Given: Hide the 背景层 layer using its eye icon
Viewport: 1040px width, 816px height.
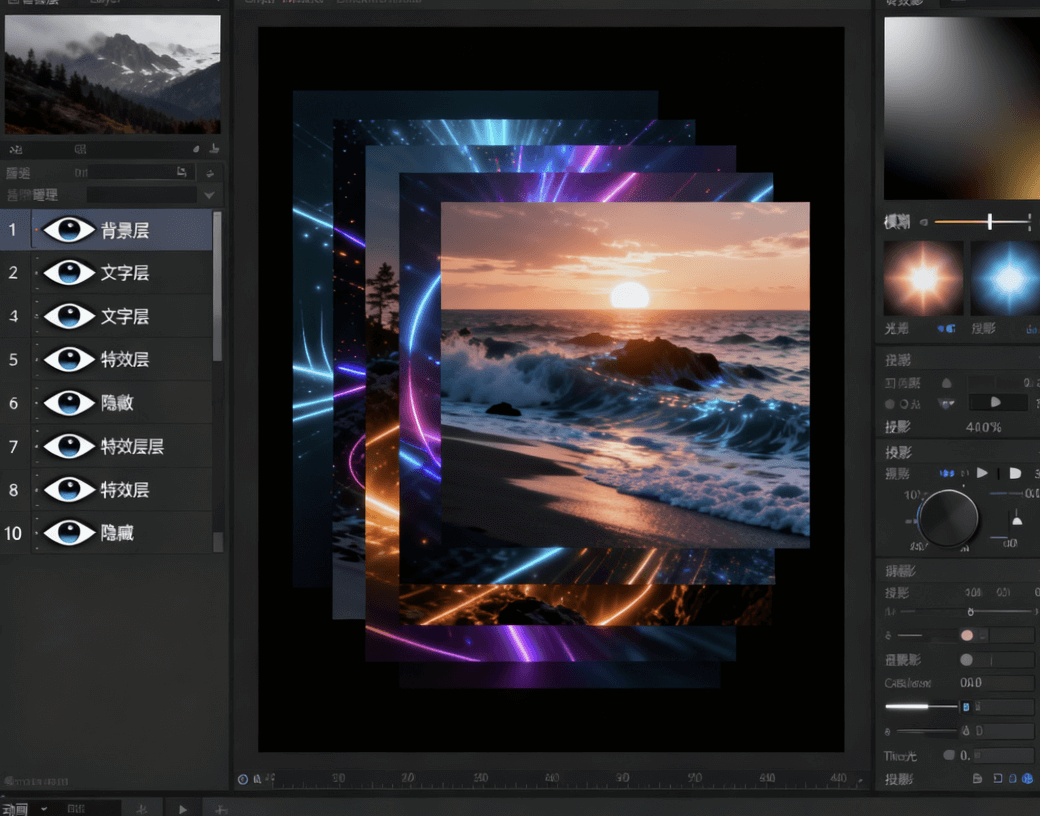Looking at the screenshot, I should point(68,230).
